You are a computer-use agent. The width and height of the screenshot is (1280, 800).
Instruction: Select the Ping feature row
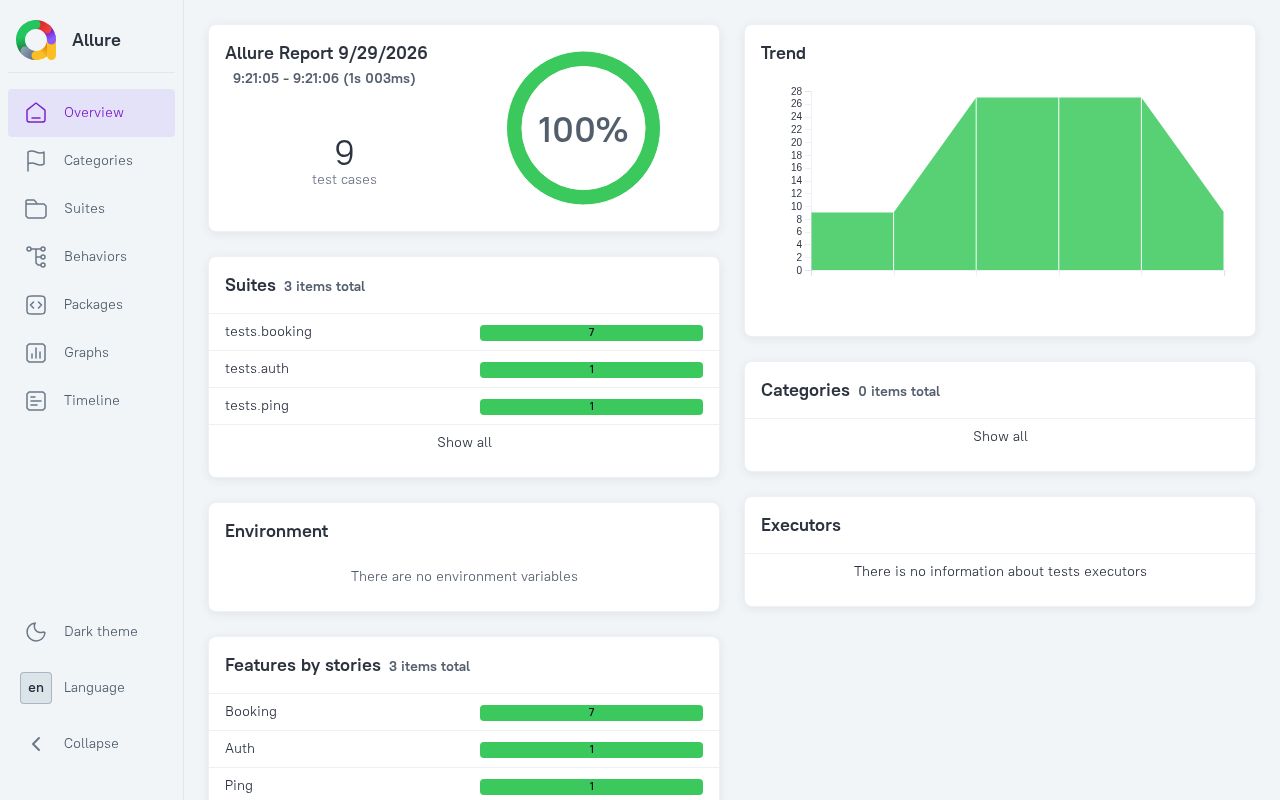click(464, 786)
